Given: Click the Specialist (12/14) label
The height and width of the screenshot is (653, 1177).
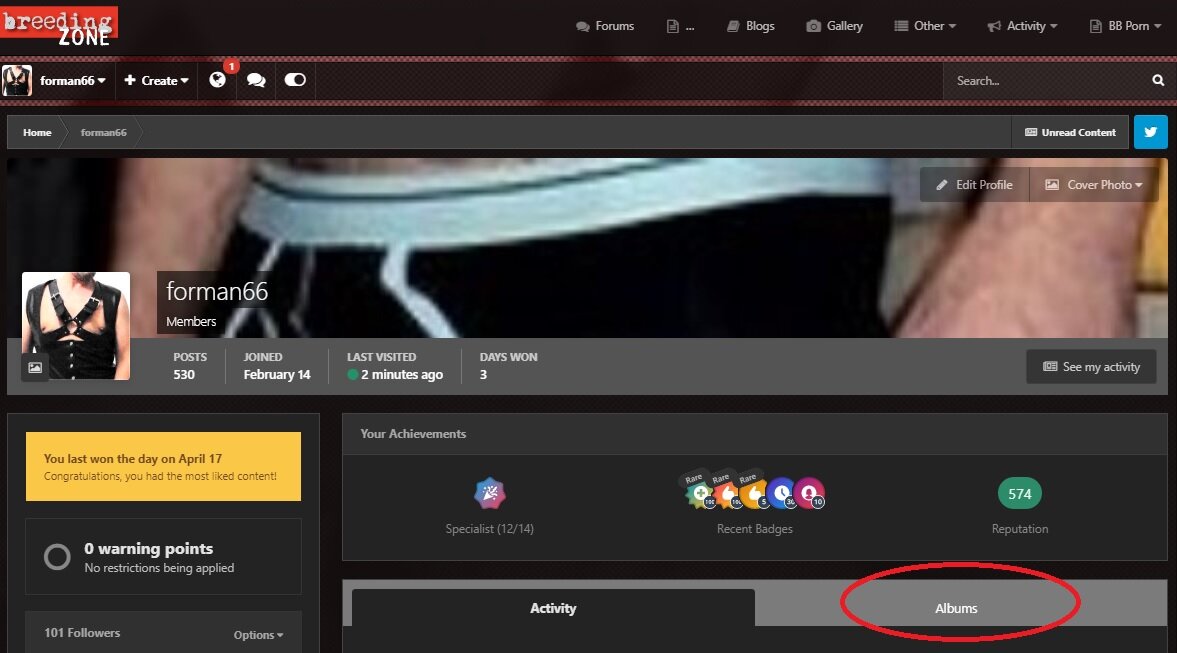Looking at the screenshot, I should pyautogui.click(x=489, y=529).
